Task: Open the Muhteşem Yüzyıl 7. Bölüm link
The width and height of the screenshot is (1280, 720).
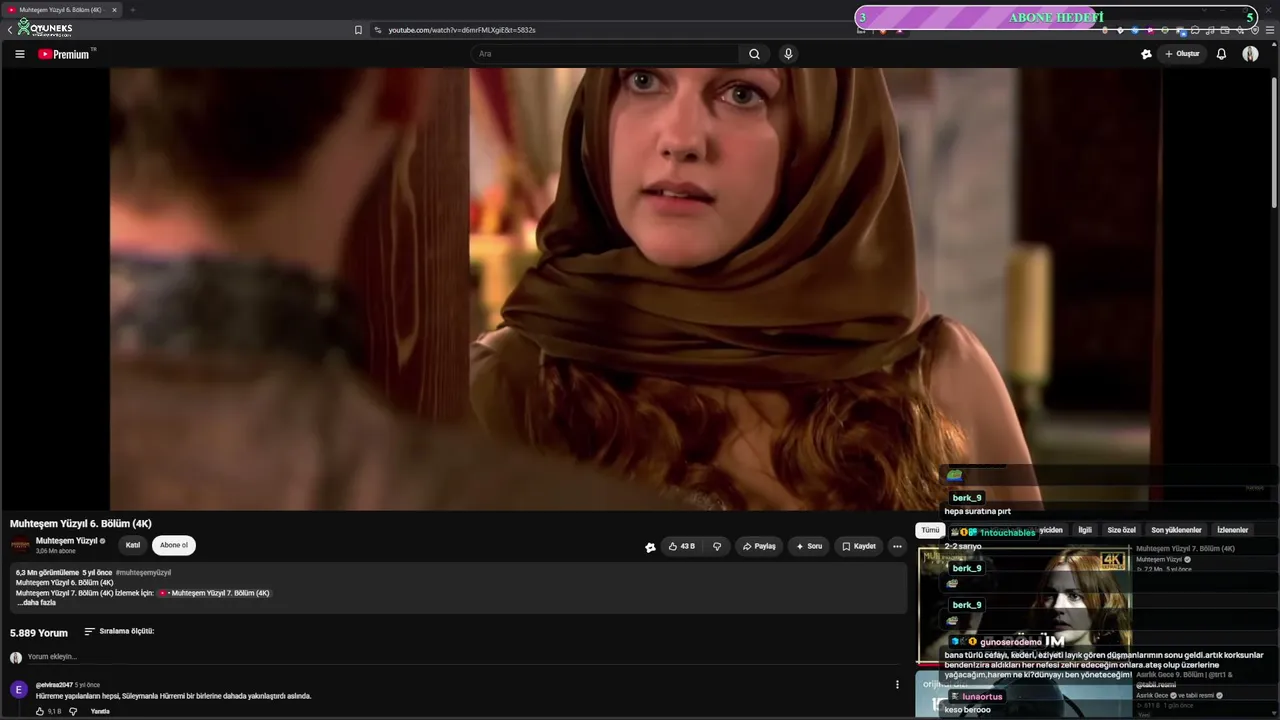Action: (214, 593)
